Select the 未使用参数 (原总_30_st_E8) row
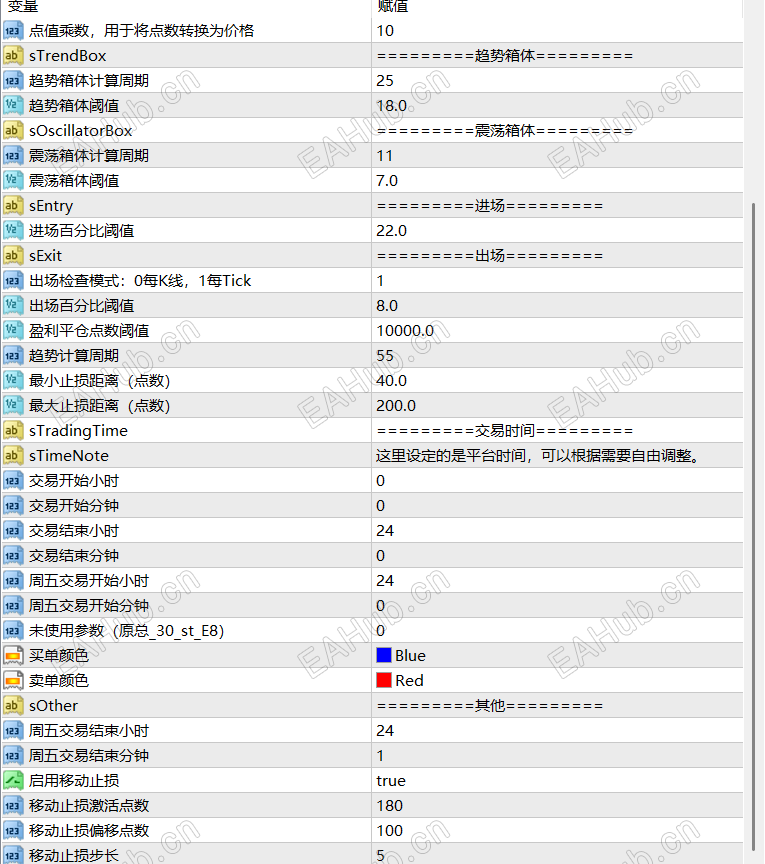The width and height of the screenshot is (765, 864). tap(372, 630)
